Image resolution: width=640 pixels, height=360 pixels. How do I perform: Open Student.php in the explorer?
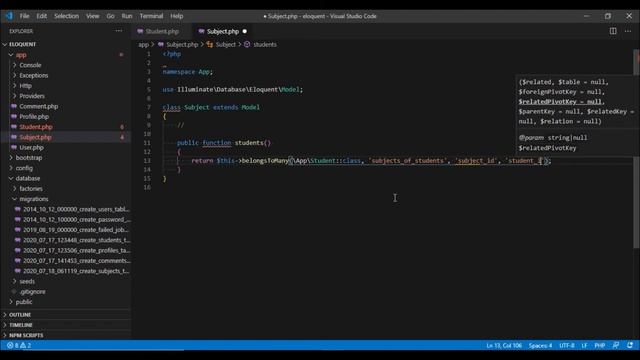36,127
